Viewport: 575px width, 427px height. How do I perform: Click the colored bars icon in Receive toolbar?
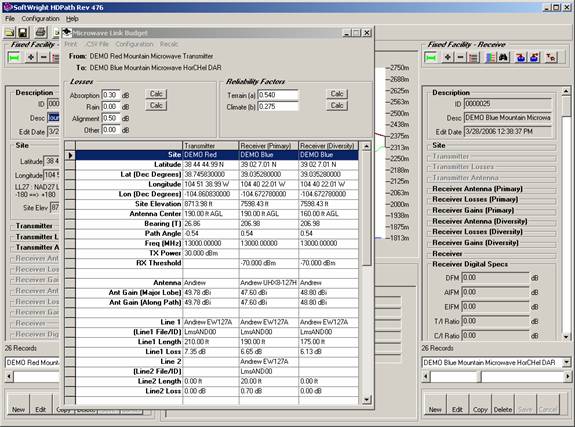[490, 57]
